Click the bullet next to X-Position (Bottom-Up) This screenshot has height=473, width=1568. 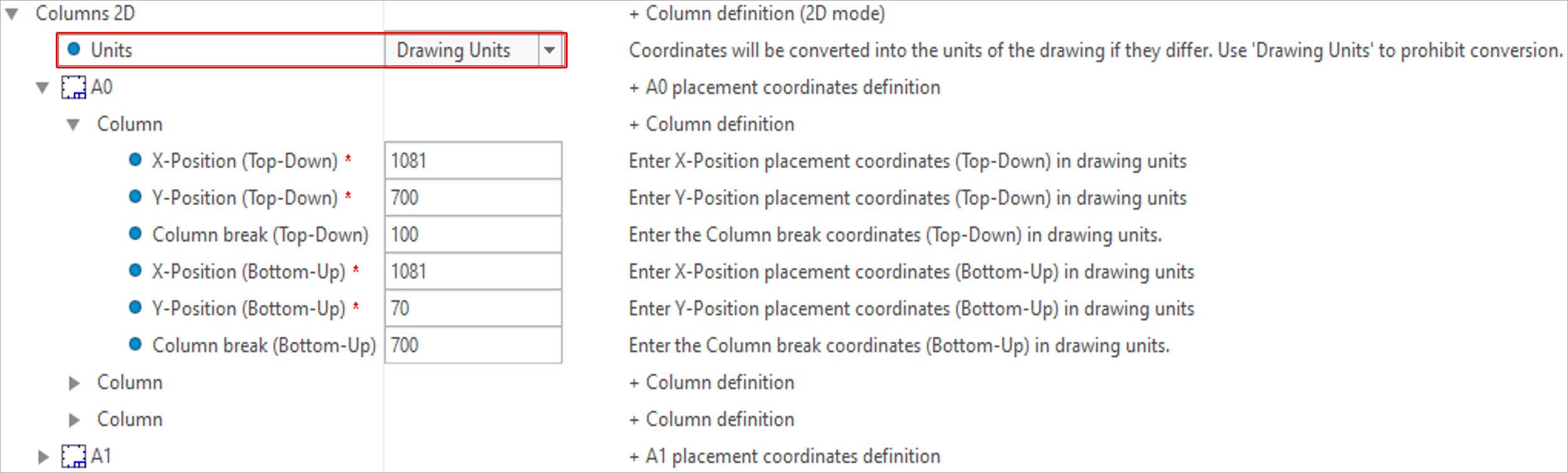coord(135,271)
